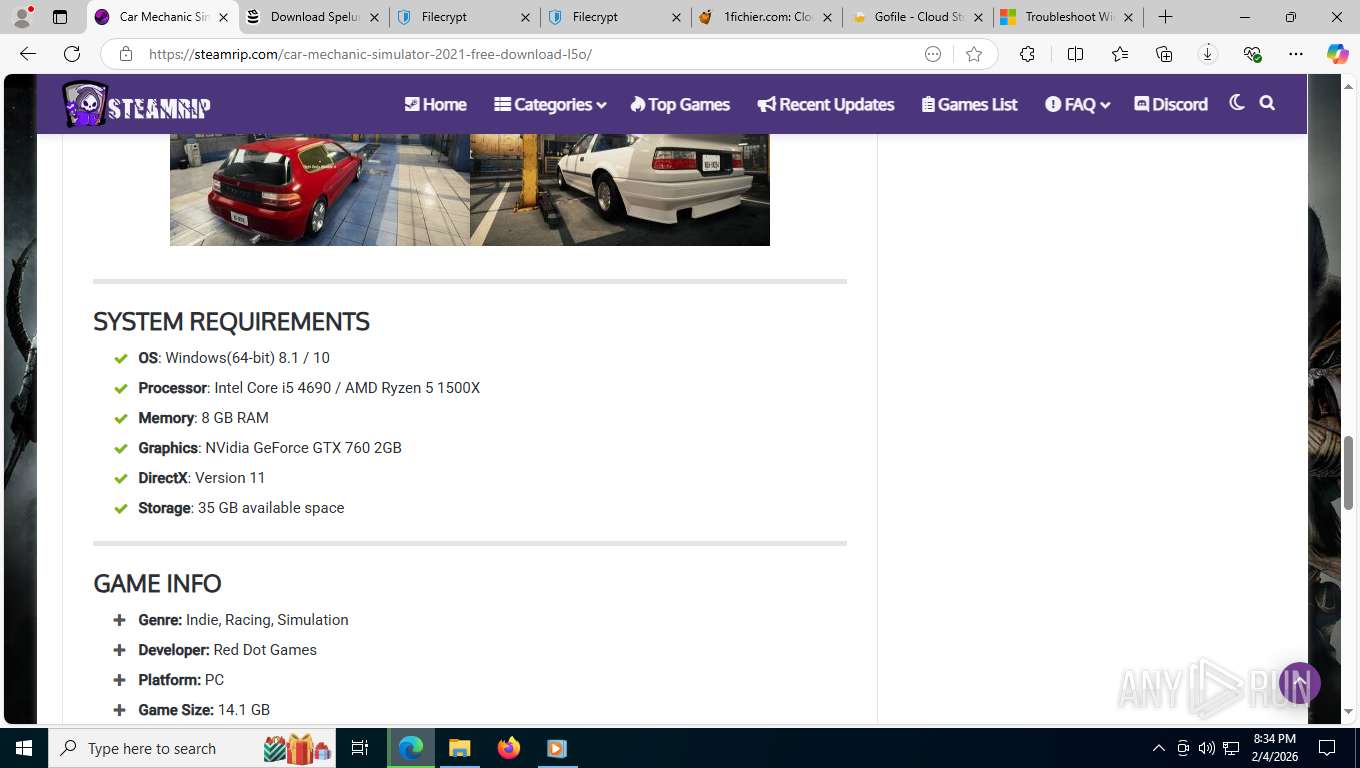Screen dimensions: 1360x768
Task: Open browser profile avatar
Action: click(x=23, y=17)
